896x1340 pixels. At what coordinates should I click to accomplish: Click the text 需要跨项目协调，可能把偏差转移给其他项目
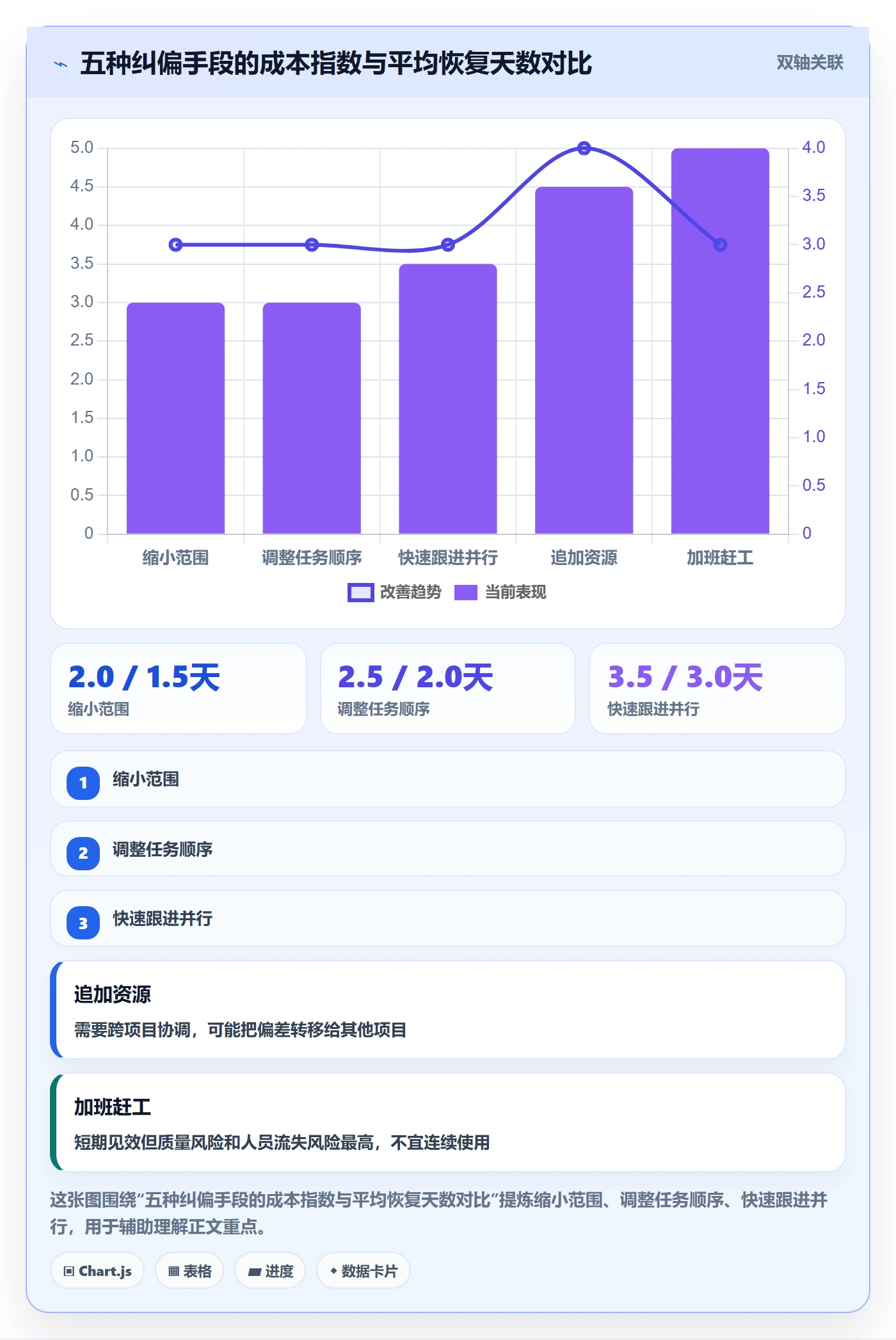pos(240,1030)
